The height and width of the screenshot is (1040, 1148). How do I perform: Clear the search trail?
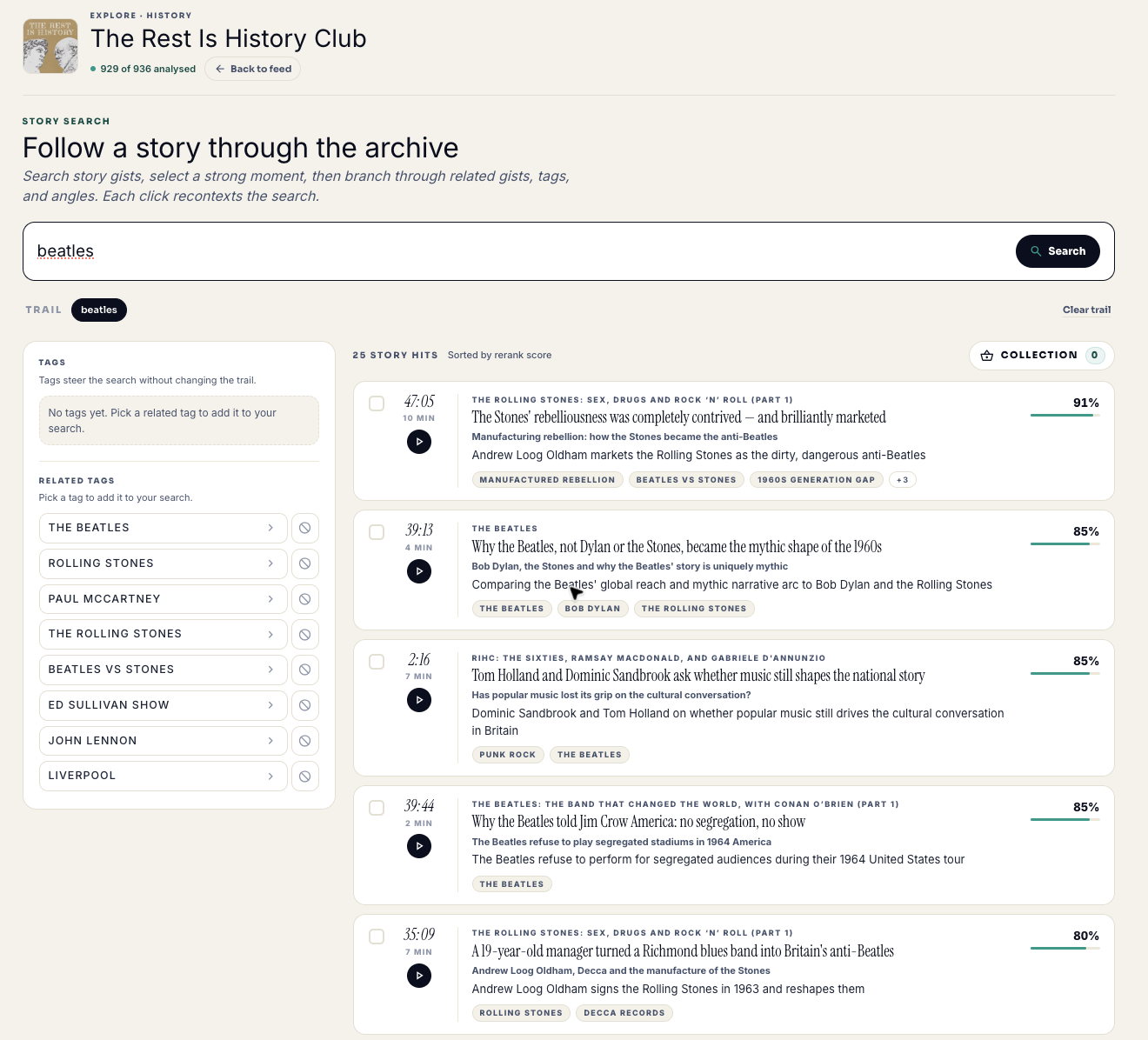[x=1086, y=310]
